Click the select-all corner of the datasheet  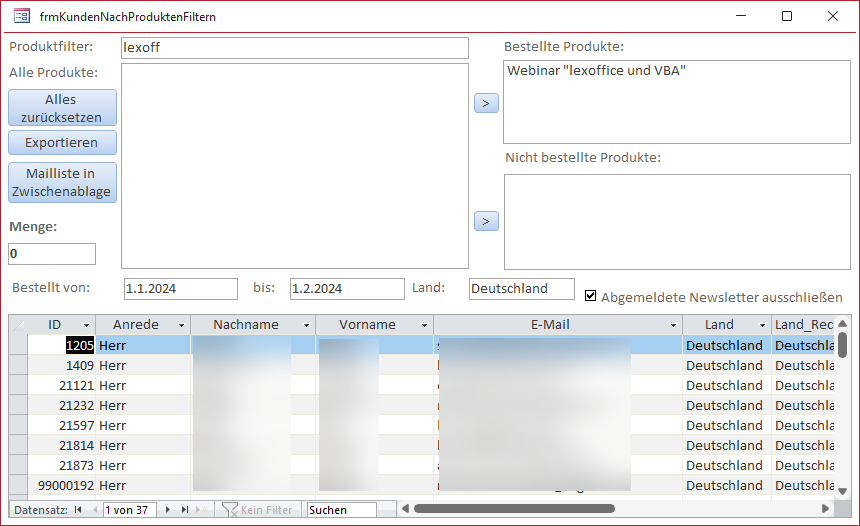click(18, 325)
